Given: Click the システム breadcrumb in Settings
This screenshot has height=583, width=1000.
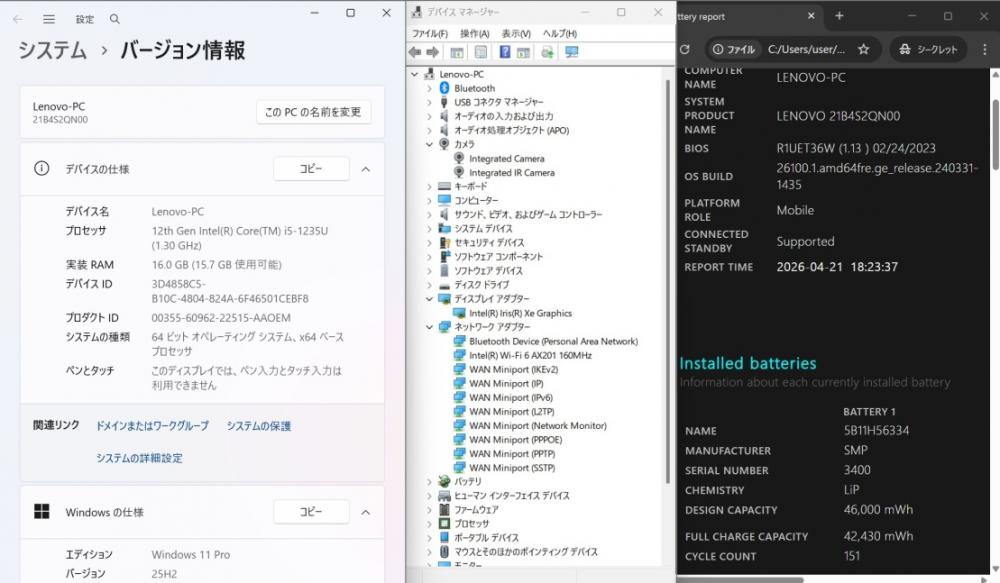Looking at the screenshot, I should (x=52, y=50).
